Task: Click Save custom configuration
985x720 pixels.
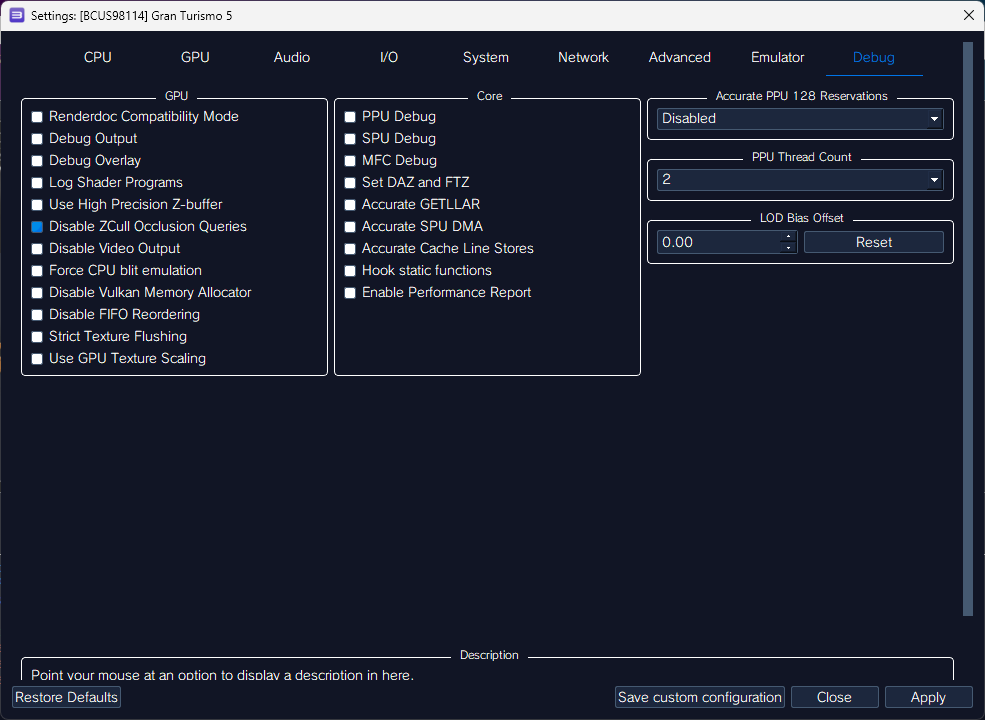Action: pyautogui.click(x=699, y=697)
